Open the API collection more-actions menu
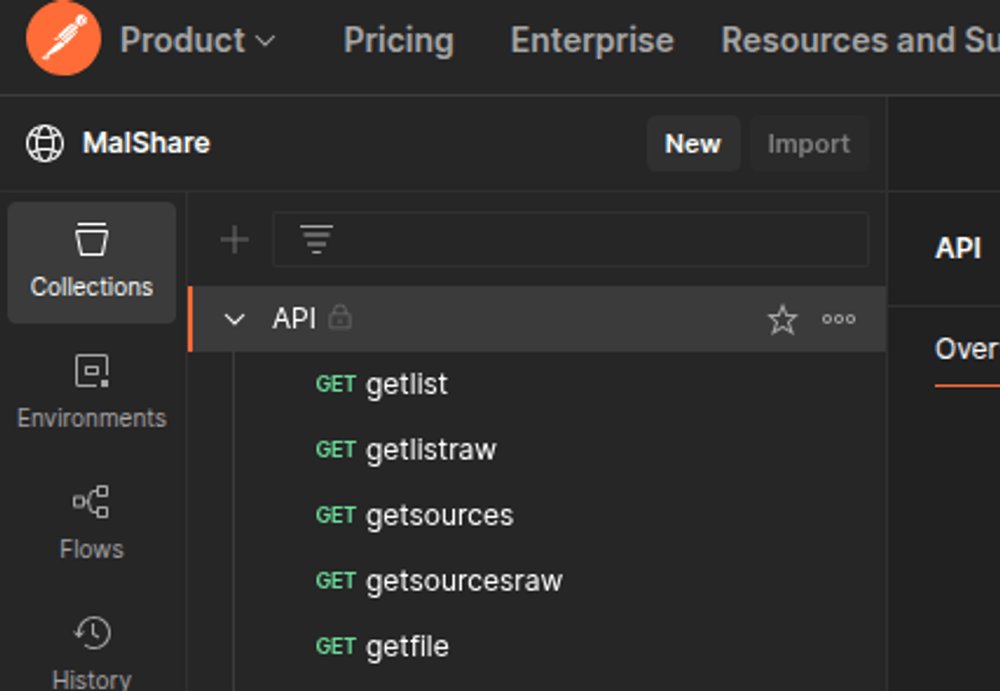Viewport: 1000px width, 691px height. [x=839, y=319]
